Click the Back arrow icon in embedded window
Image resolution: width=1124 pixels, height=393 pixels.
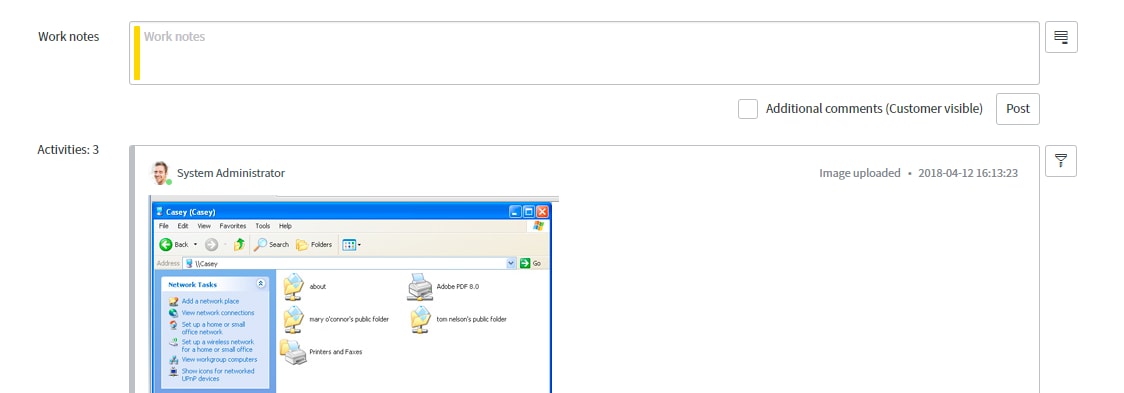pyautogui.click(x=166, y=245)
